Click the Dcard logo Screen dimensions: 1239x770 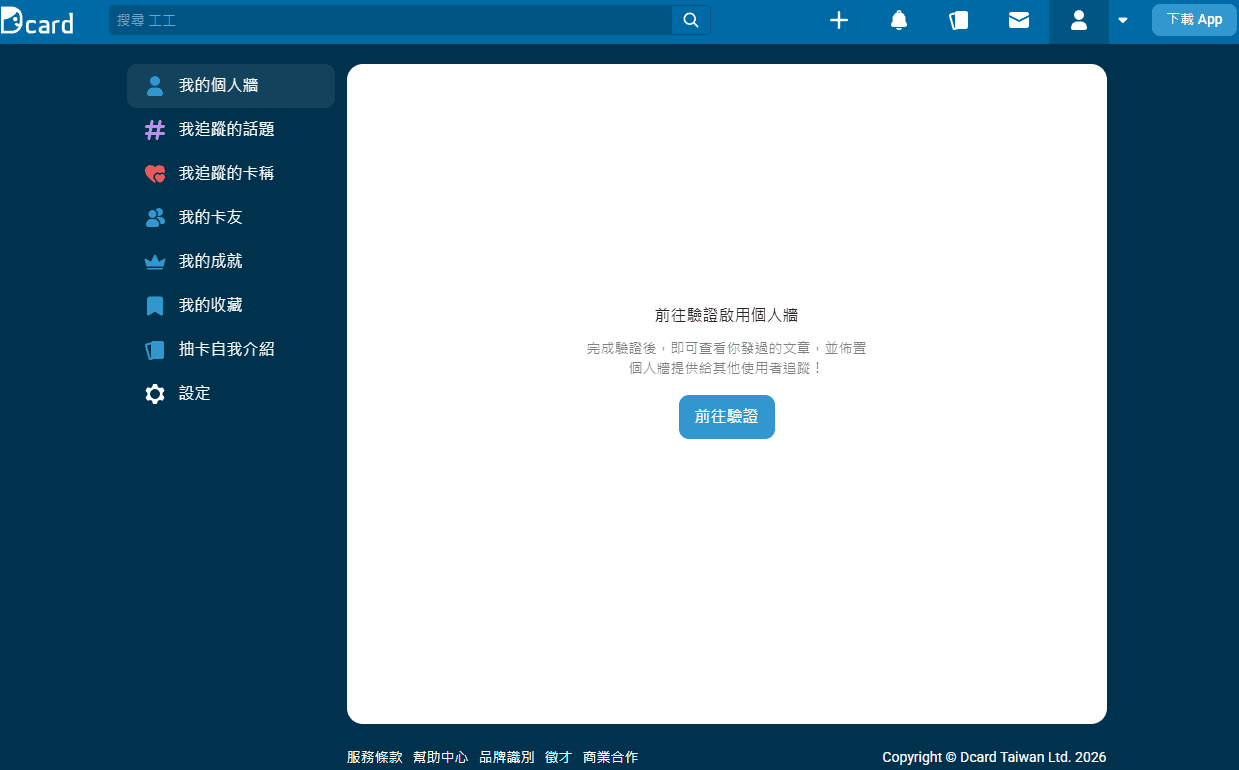pos(38,21)
